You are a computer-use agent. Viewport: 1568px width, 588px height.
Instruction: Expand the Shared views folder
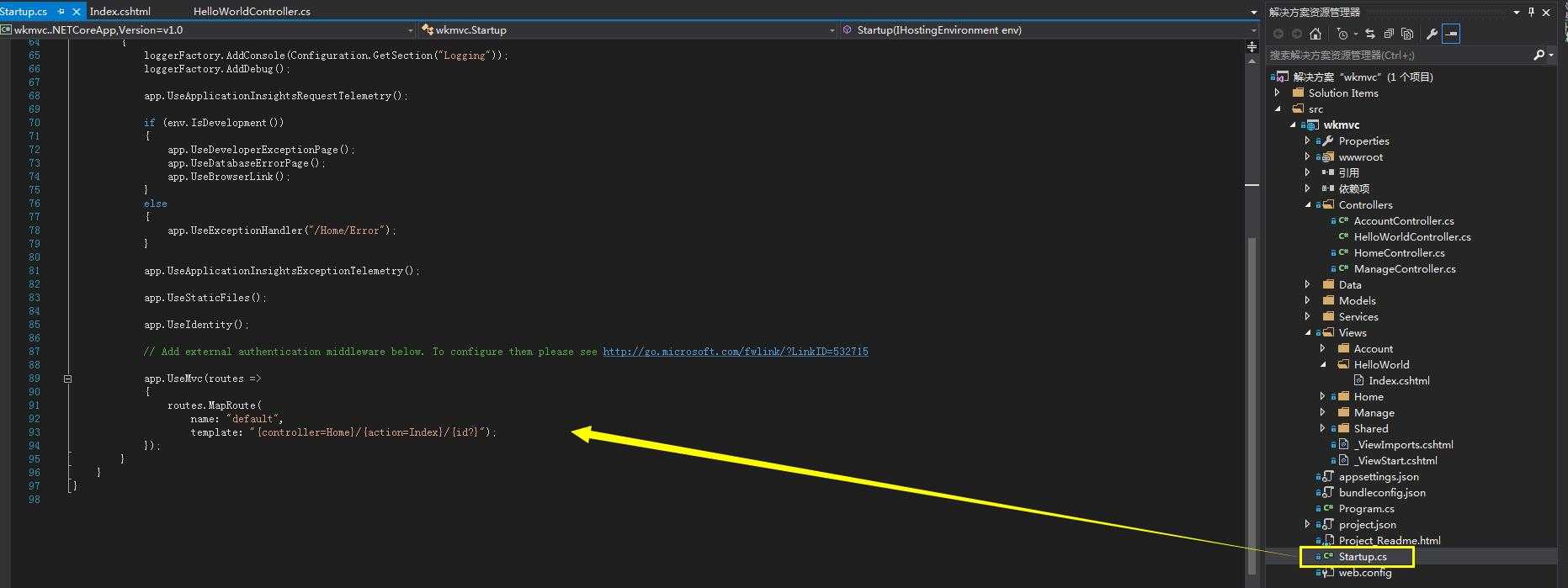tap(1323, 428)
